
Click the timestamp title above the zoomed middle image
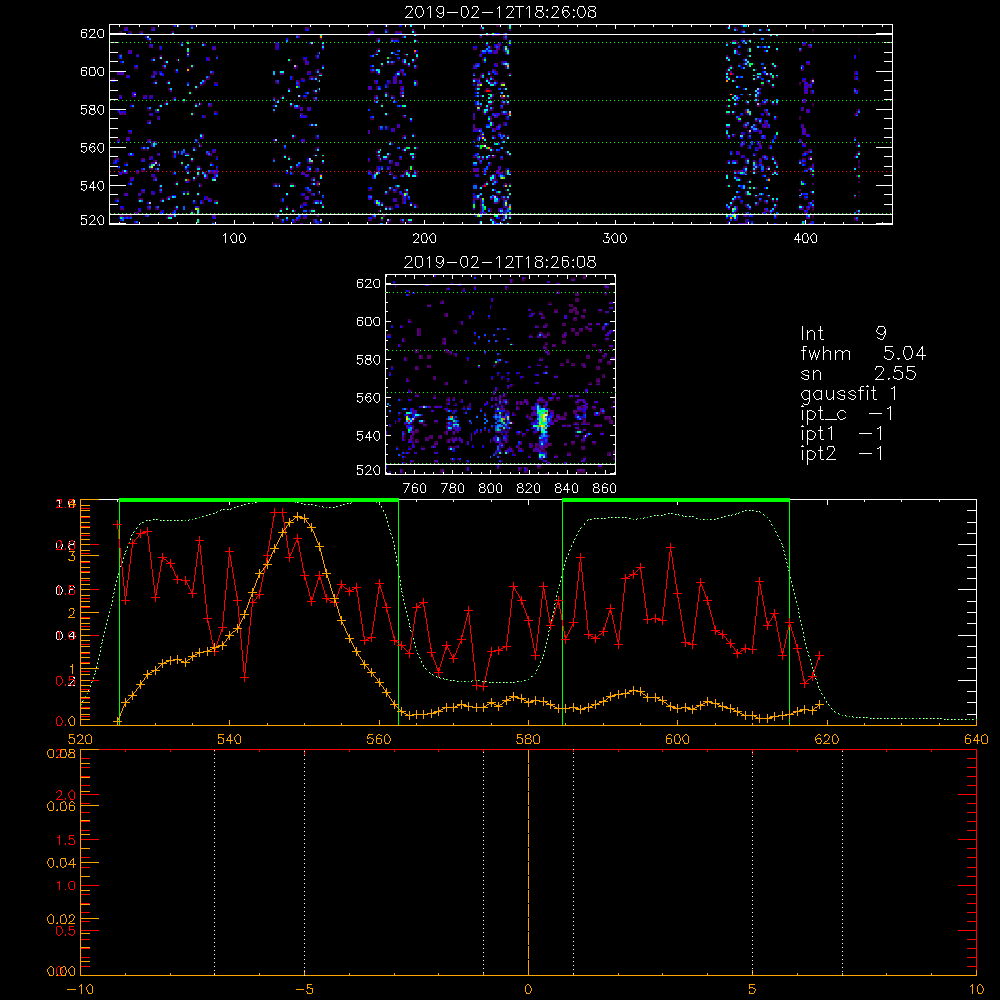[x=500, y=262]
